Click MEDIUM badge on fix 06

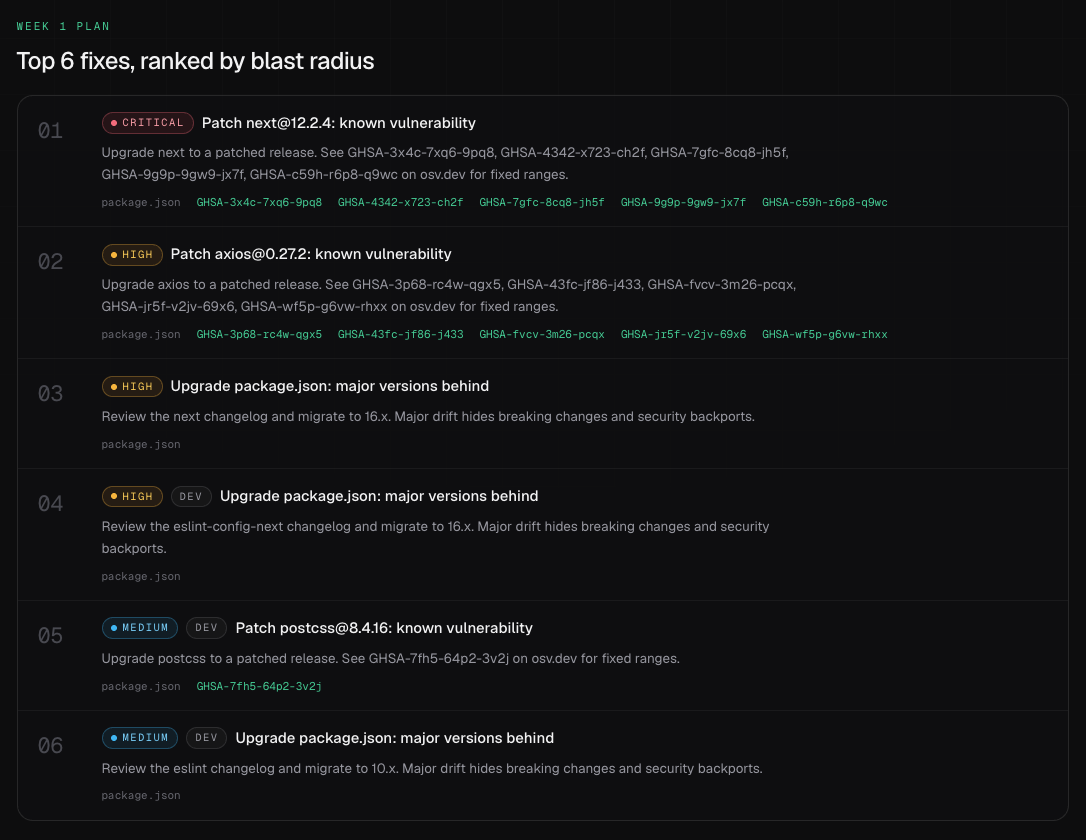coord(140,738)
